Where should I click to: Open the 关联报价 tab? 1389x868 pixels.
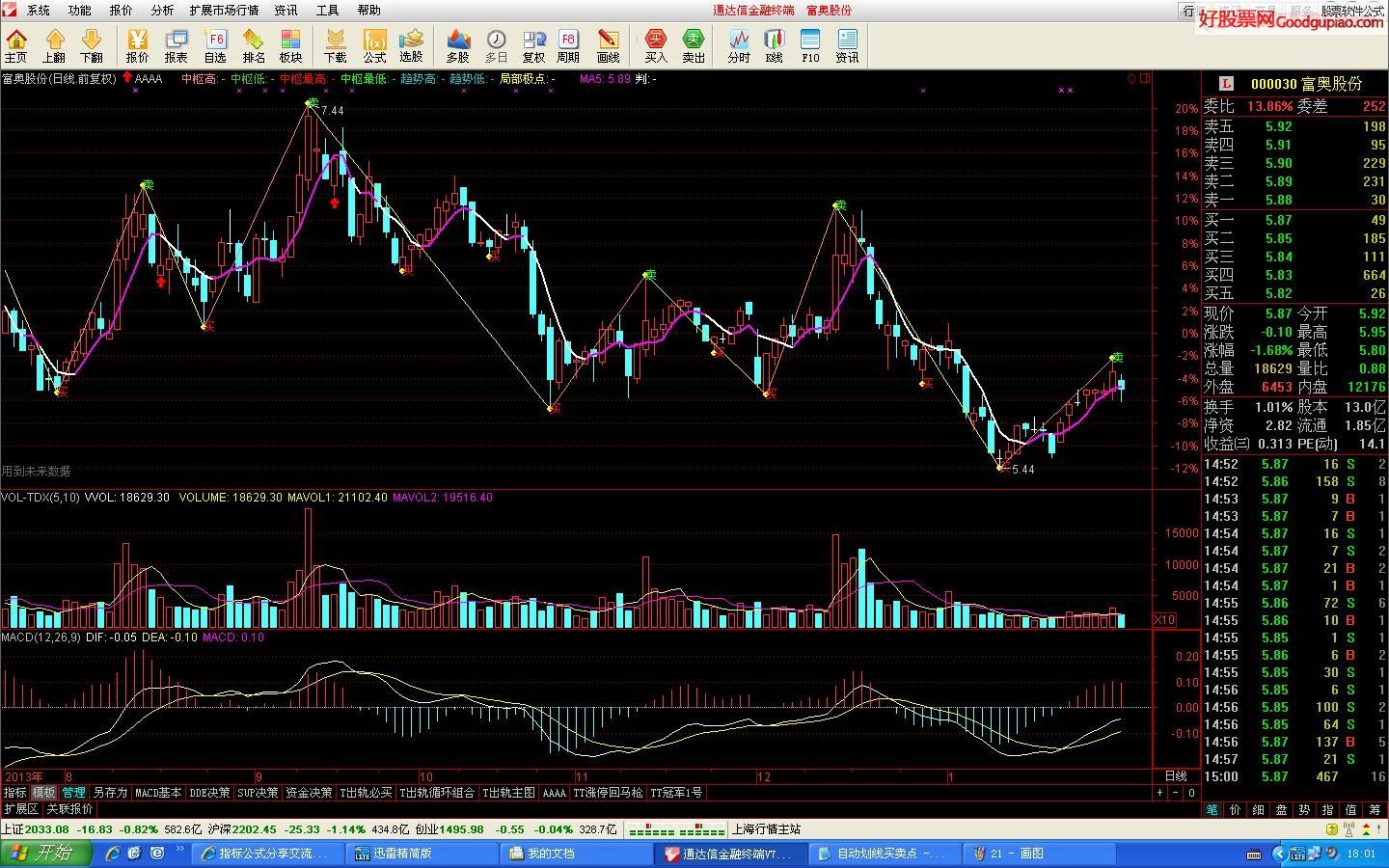click(x=70, y=809)
